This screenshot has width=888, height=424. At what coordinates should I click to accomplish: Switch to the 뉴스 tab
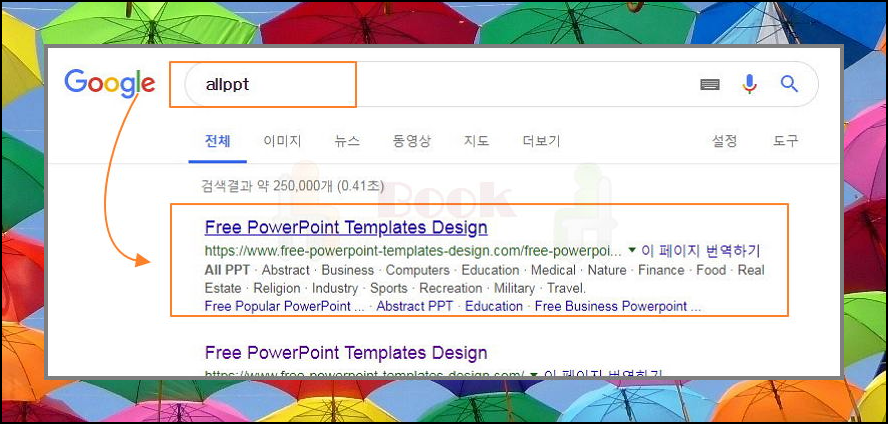point(347,141)
